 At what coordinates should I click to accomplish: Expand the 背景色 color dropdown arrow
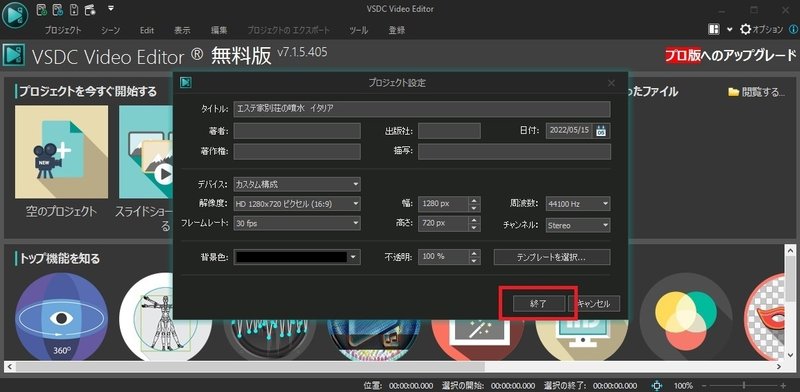tap(354, 257)
